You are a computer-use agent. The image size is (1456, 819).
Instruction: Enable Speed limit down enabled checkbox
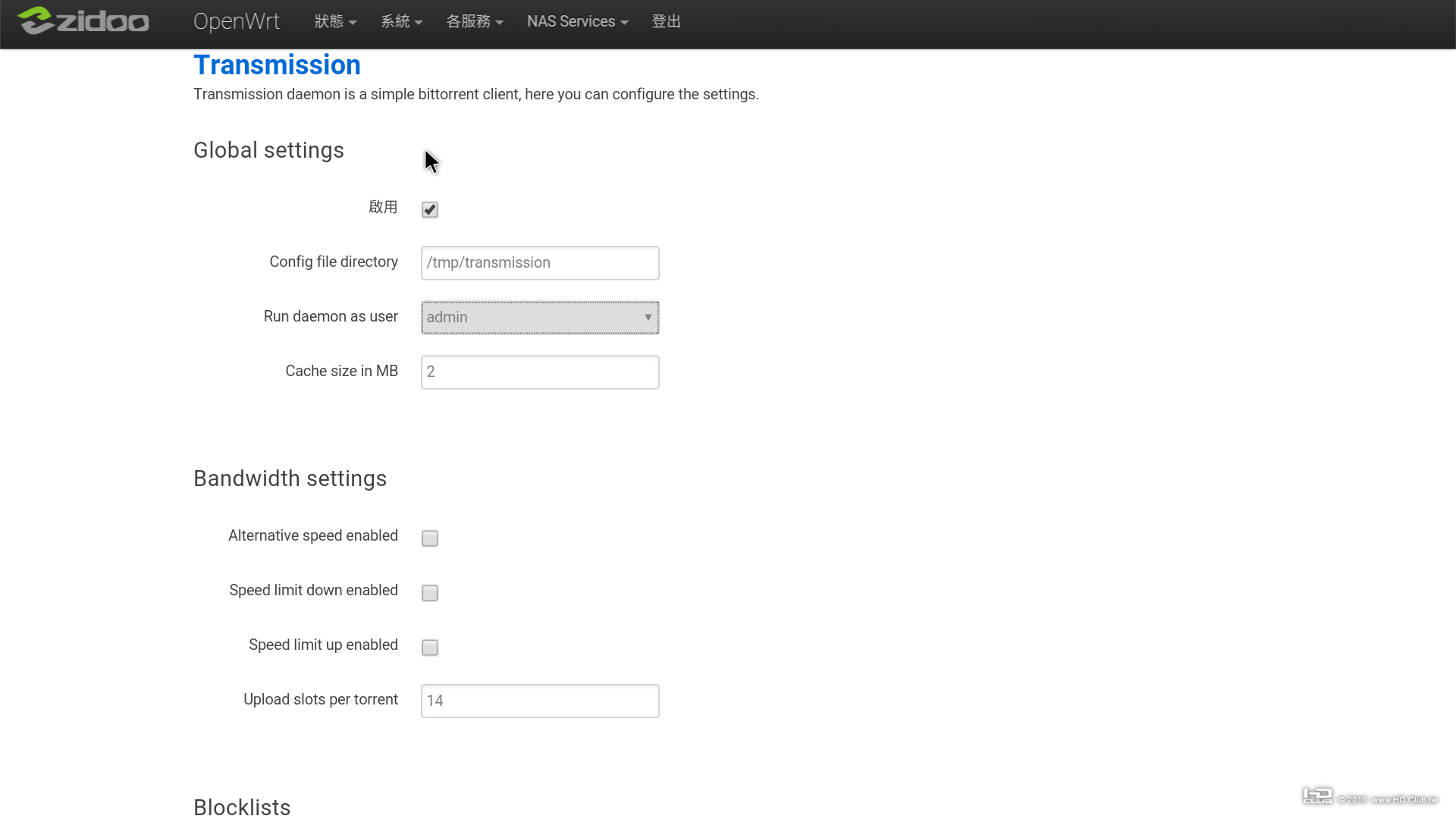tap(430, 592)
